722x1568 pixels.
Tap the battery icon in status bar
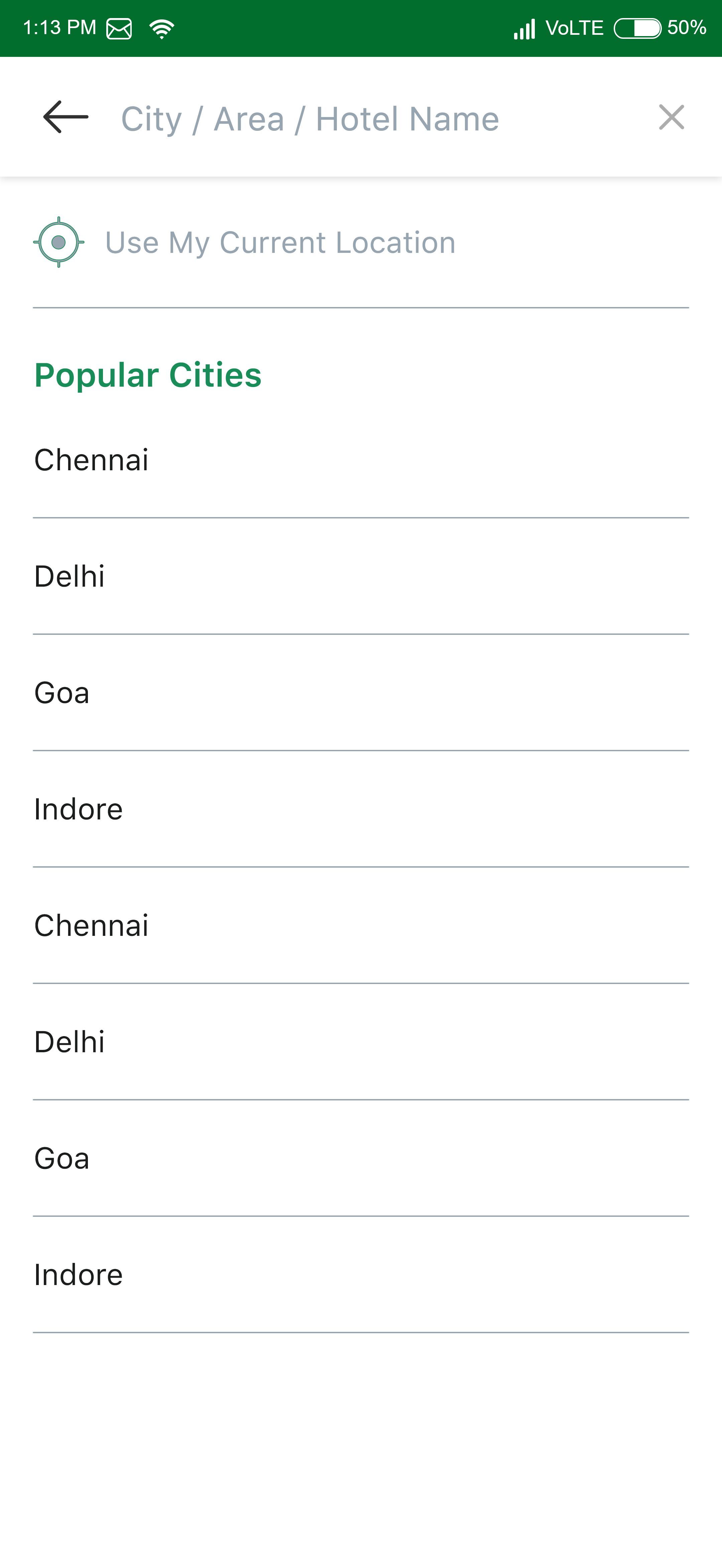click(x=637, y=29)
